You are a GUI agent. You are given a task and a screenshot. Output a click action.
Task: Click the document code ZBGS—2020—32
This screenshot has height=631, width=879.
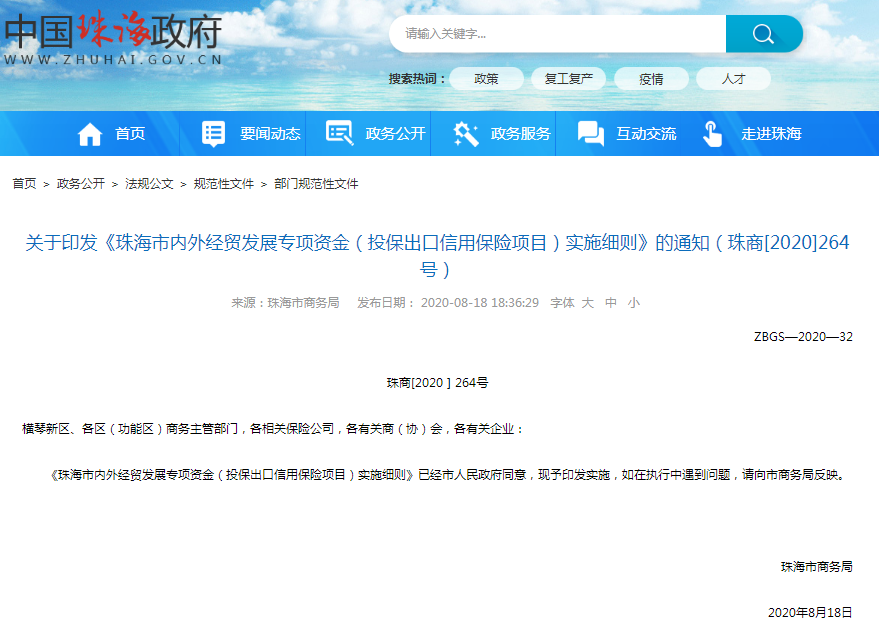tap(803, 337)
